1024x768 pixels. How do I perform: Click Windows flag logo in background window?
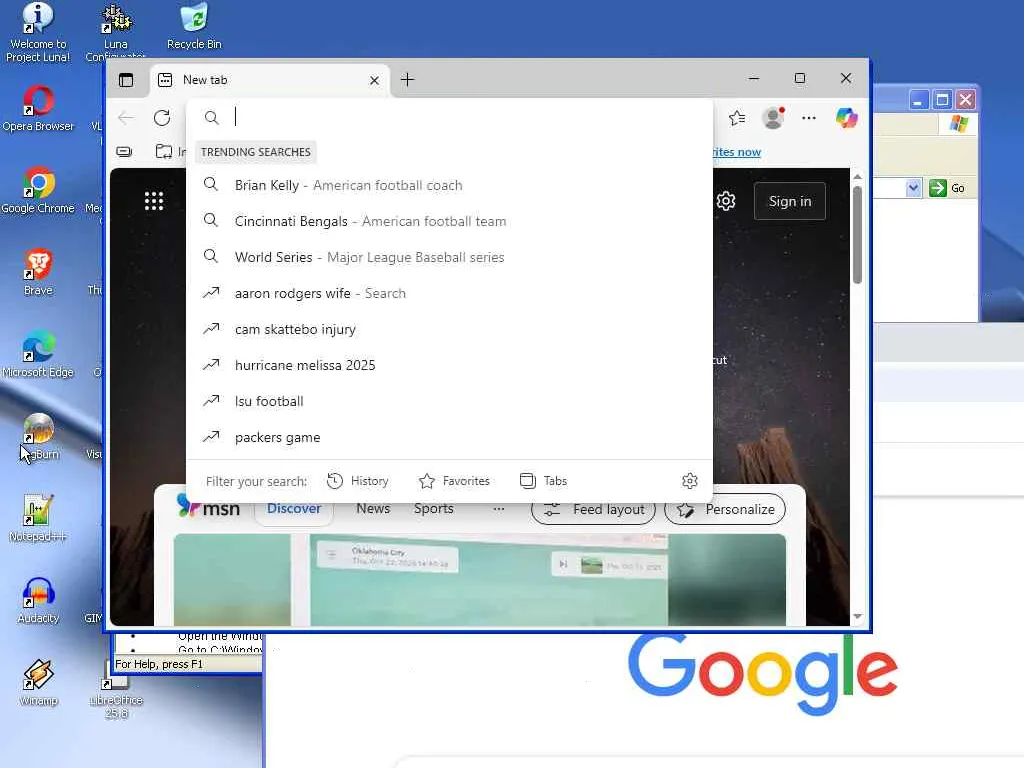tap(959, 123)
